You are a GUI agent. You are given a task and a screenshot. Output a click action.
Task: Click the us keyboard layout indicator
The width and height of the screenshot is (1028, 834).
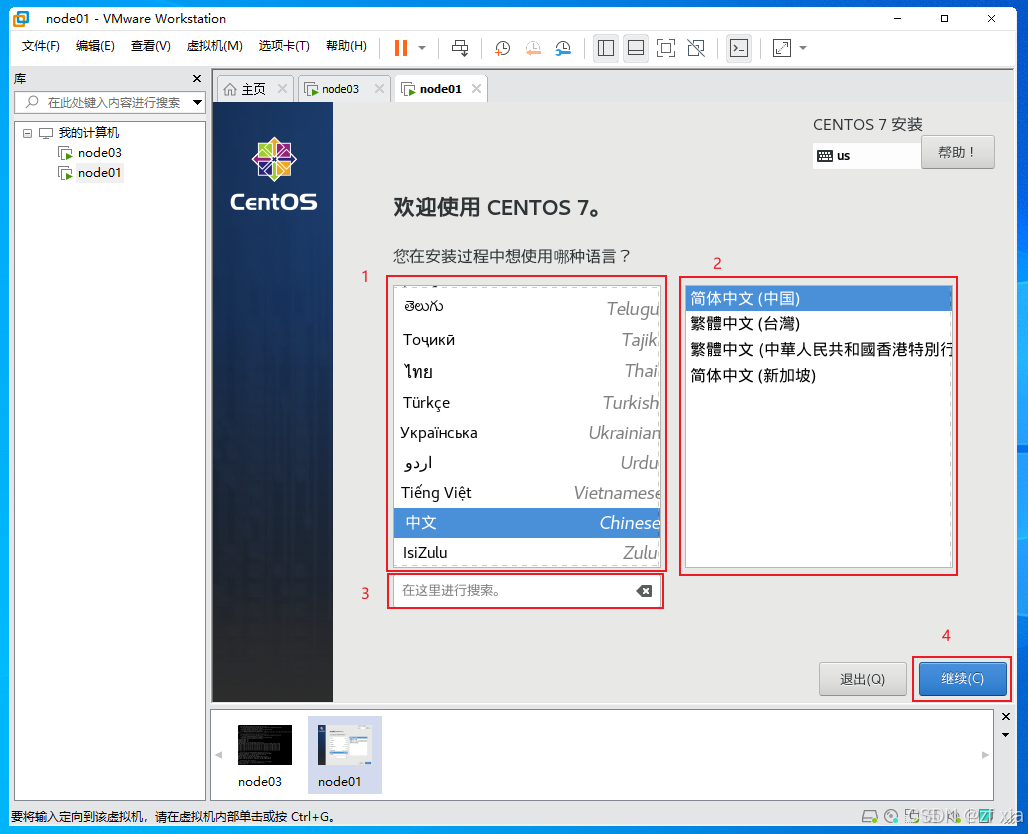point(866,156)
